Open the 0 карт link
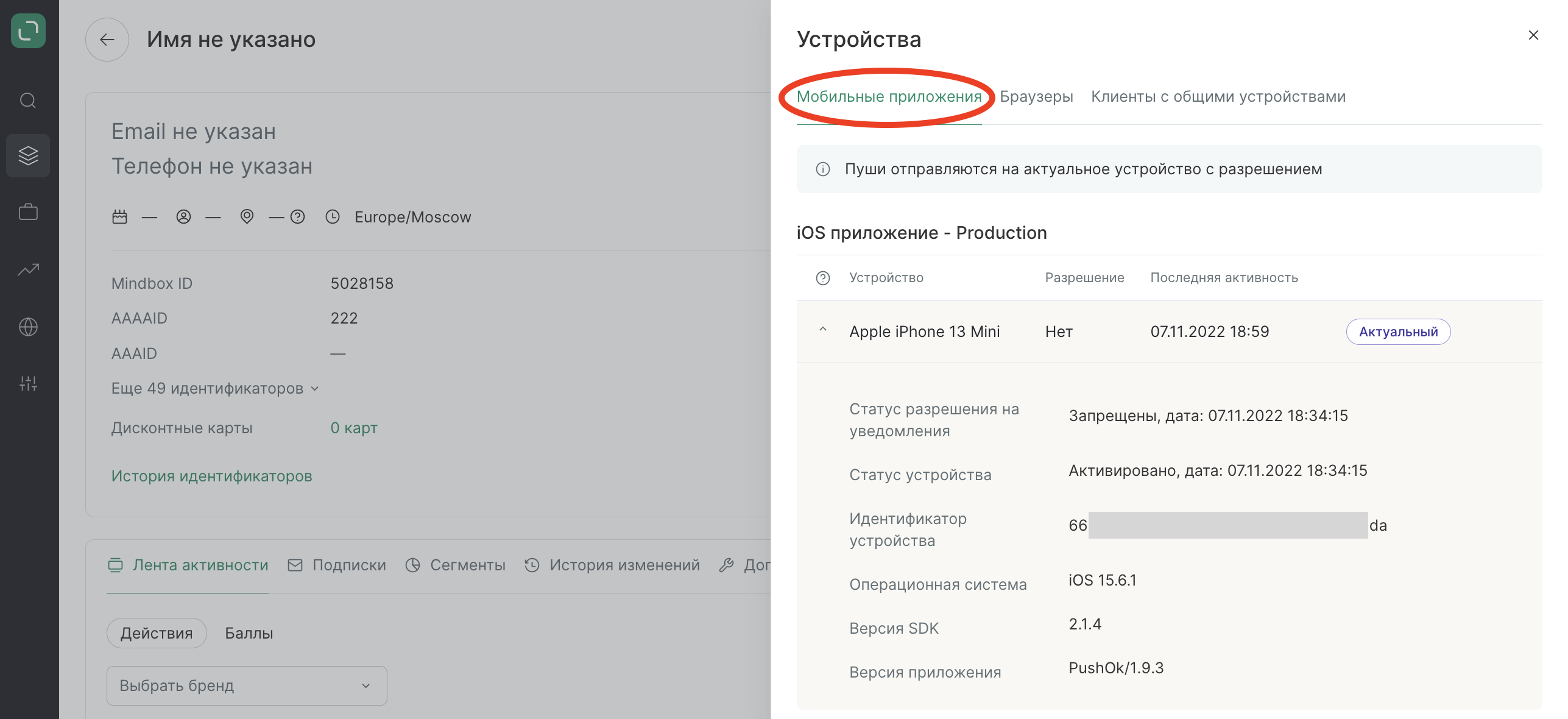Image resolution: width=1568 pixels, height=719 pixels. click(x=354, y=428)
